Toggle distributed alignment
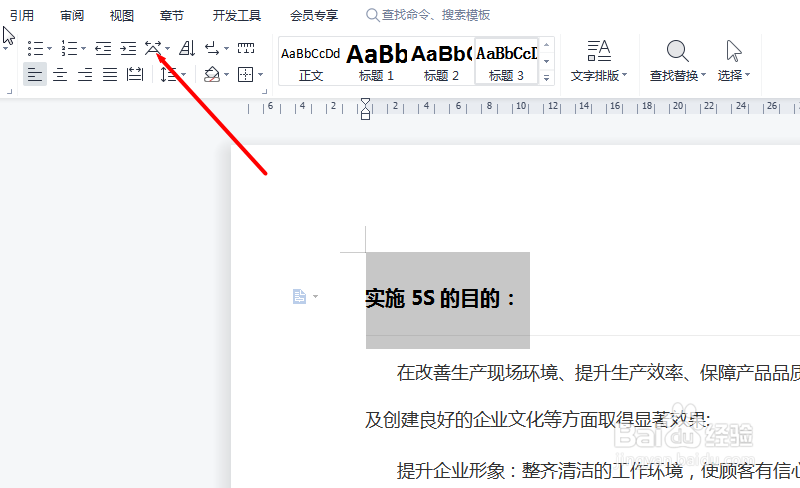 pyautogui.click(x=135, y=75)
